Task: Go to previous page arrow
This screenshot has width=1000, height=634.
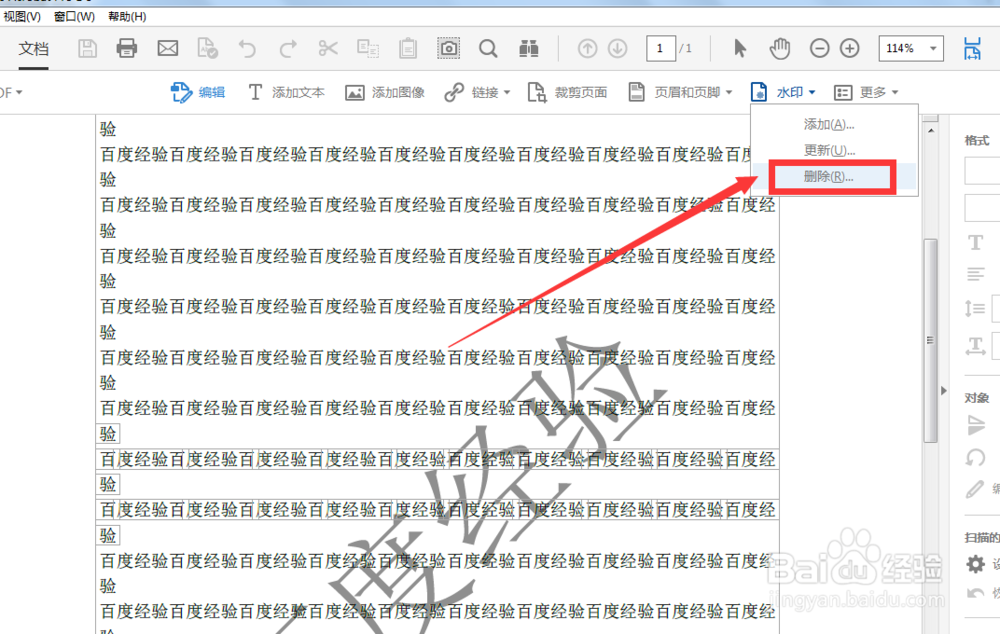Action: [x=587, y=48]
